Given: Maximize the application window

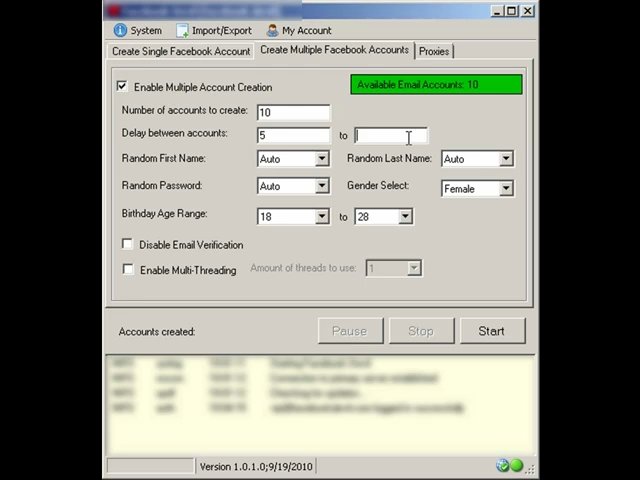Looking at the screenshot, I should (x=512, y=11).
